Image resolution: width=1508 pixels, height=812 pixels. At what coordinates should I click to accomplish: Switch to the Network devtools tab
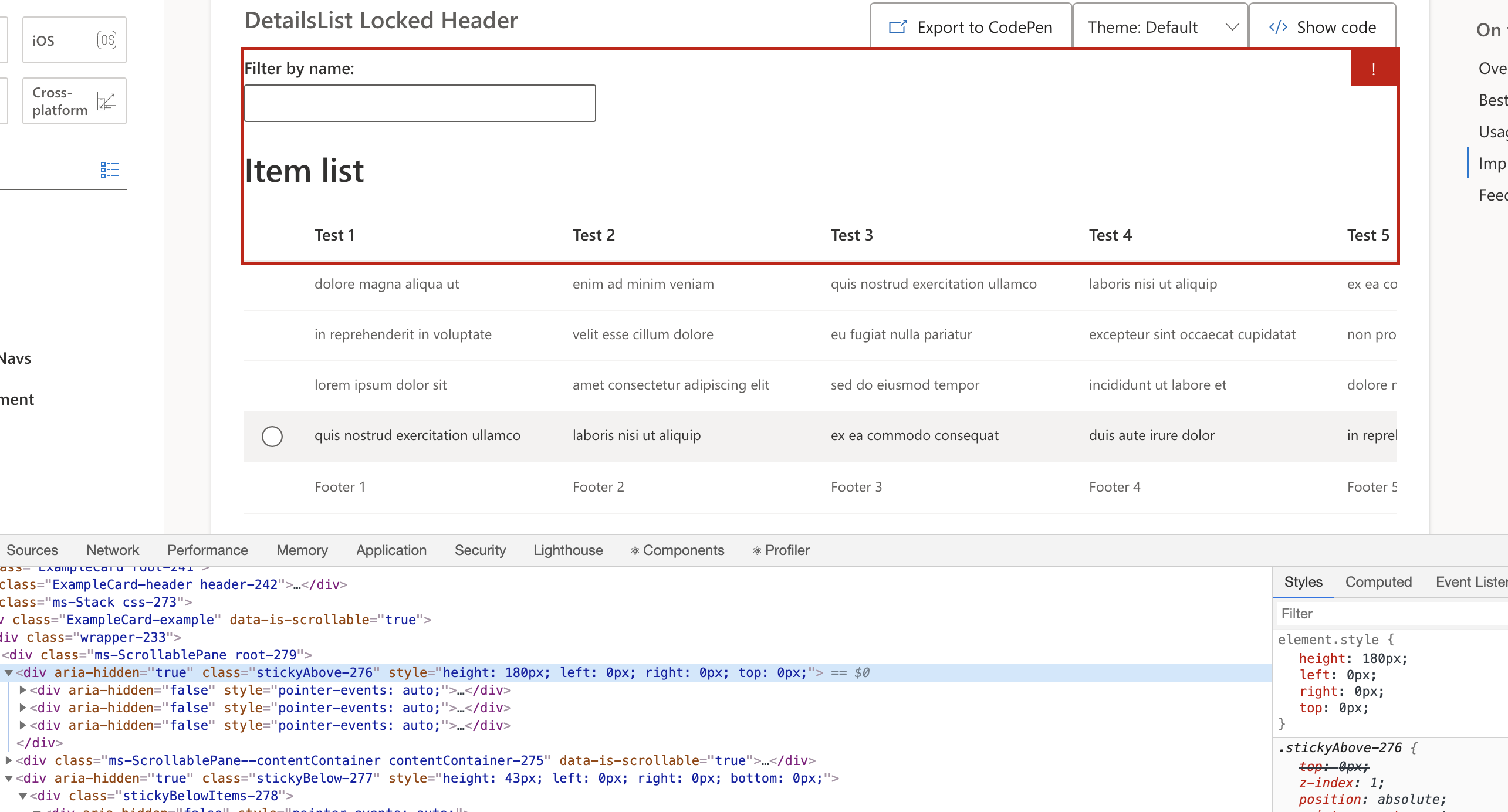(x=113, y=550)
